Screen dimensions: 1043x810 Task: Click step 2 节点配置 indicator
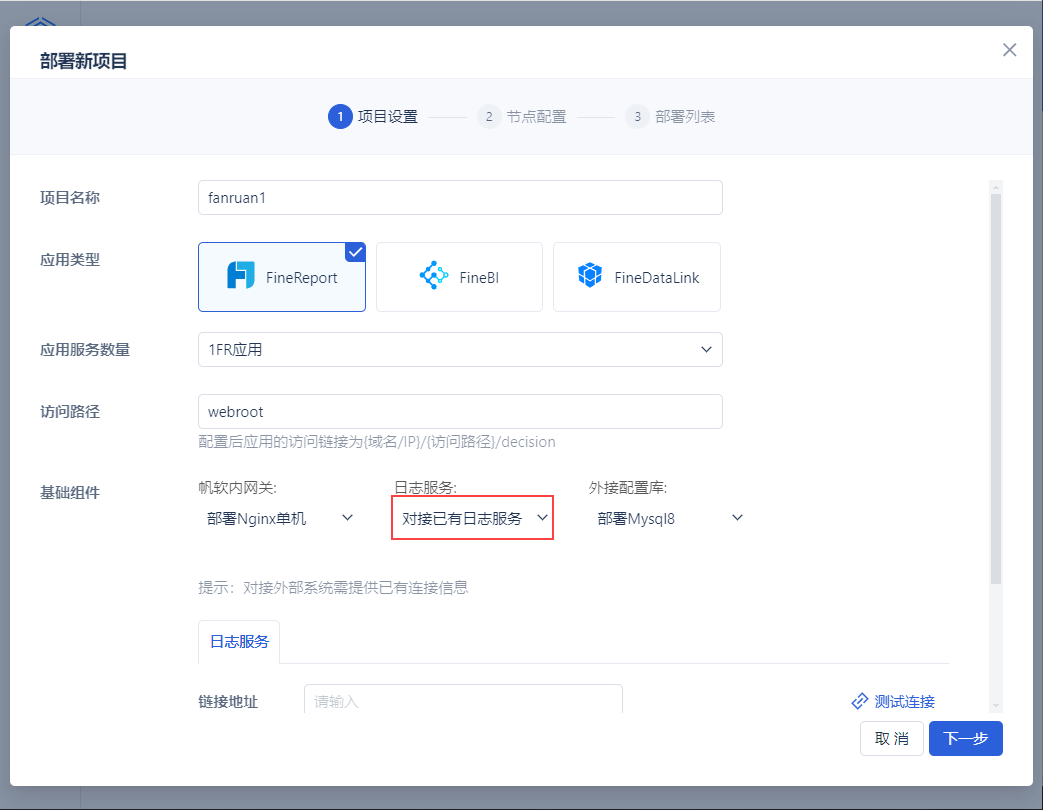point(522,116)
